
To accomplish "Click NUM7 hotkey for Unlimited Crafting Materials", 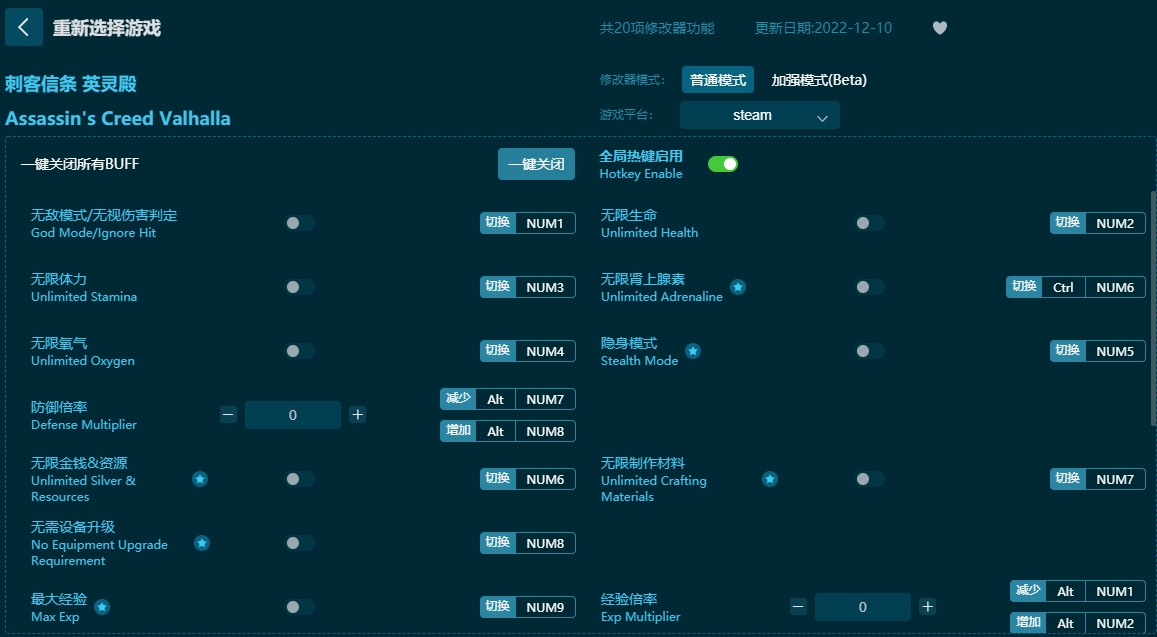I will pyautogui.click(x=1115, y=479).
